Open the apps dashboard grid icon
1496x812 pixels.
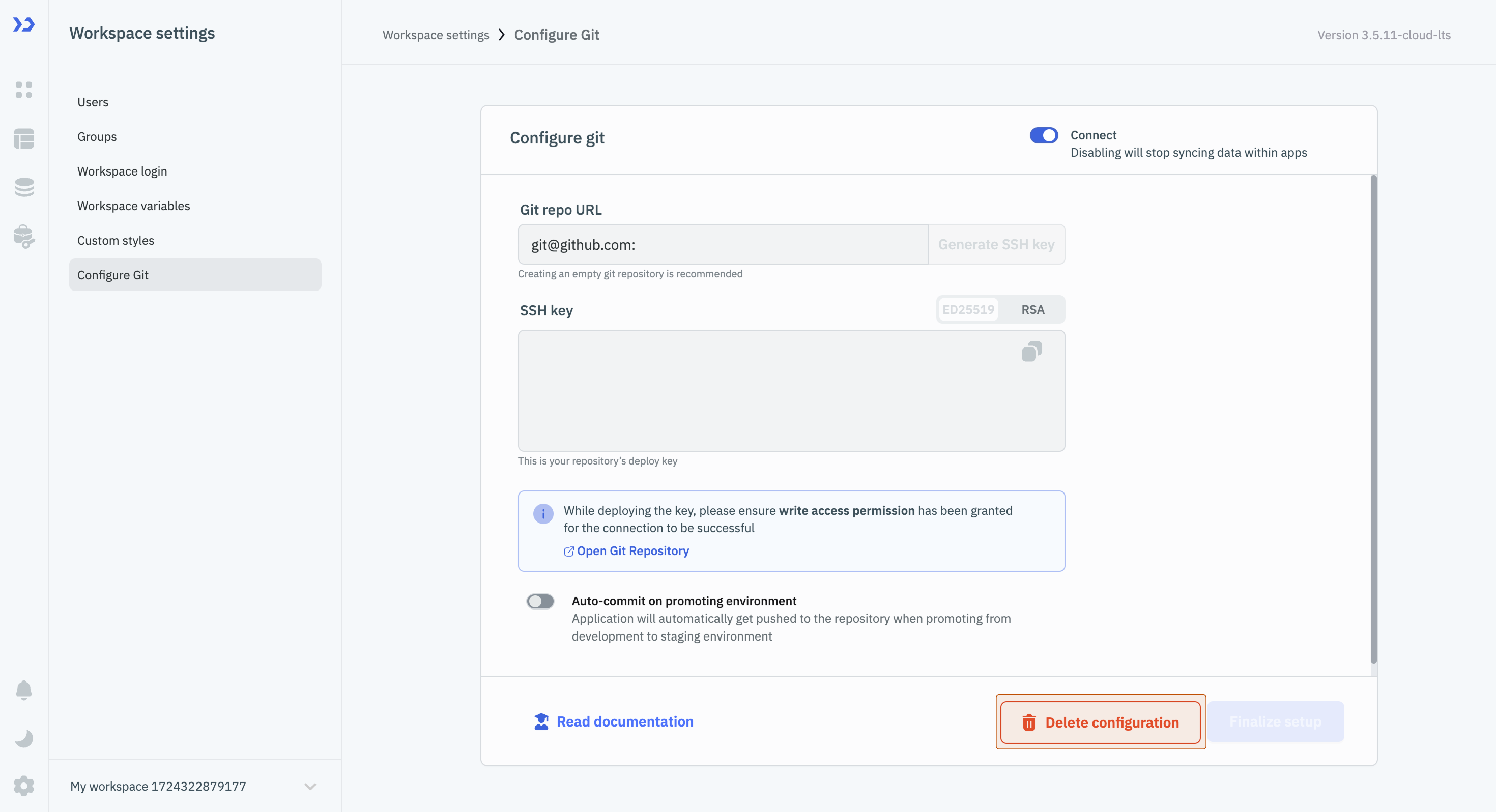(x=24, y=90)
